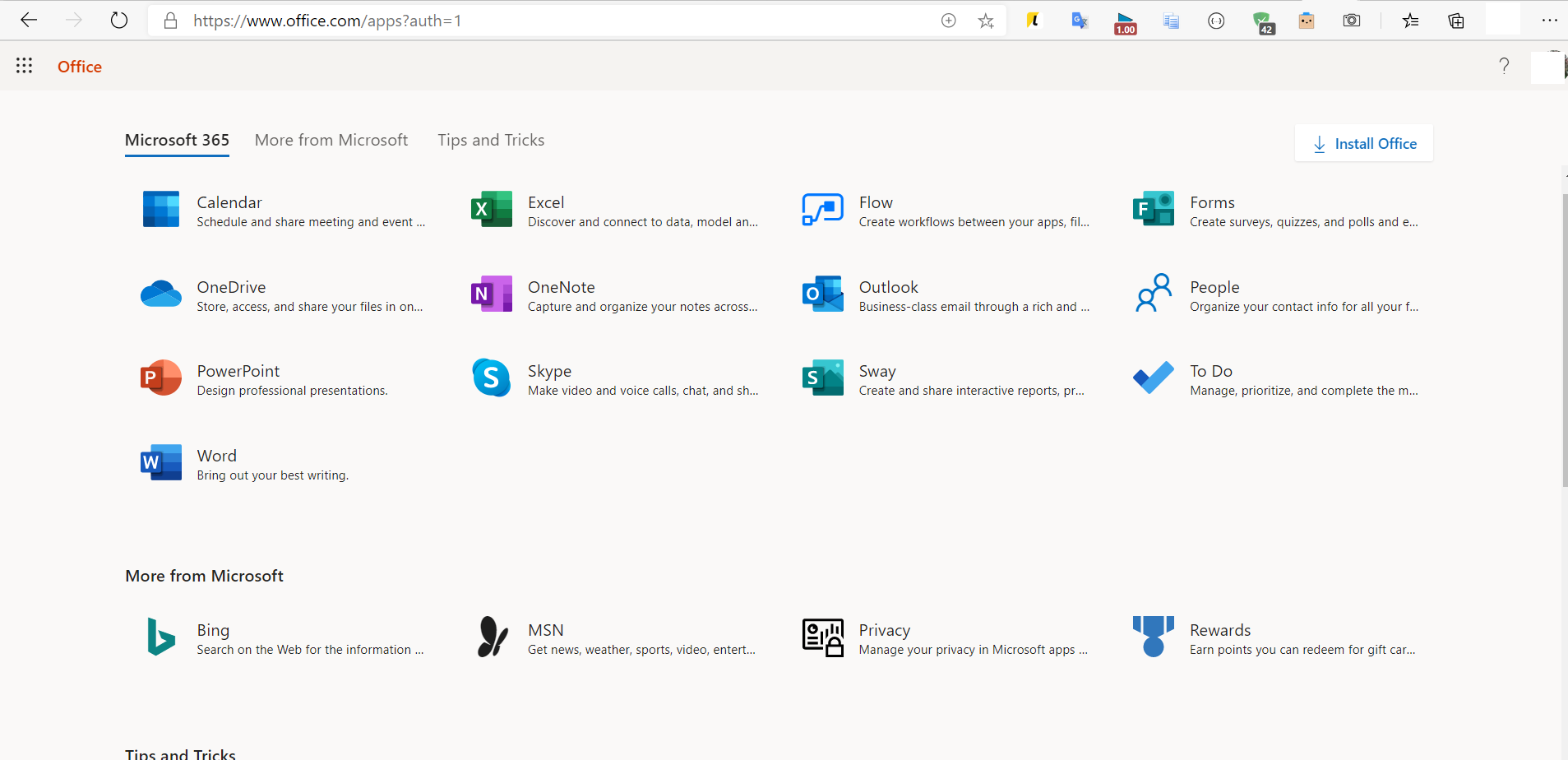Open the Sway app icon

(822, 378)
